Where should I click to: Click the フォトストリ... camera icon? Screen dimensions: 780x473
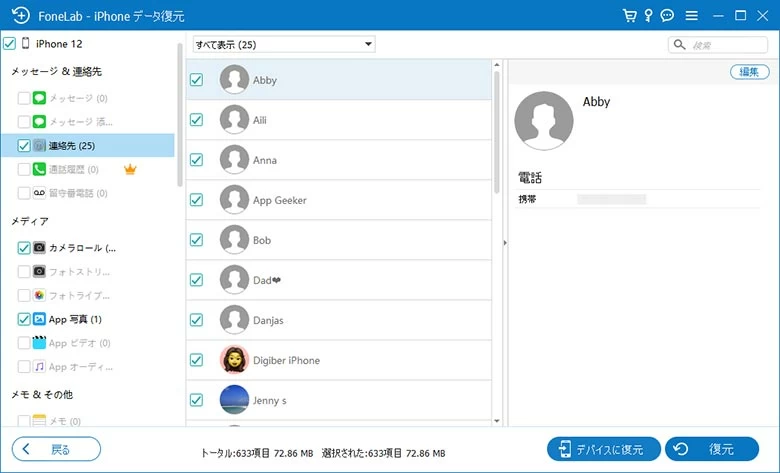click(39, 272)
